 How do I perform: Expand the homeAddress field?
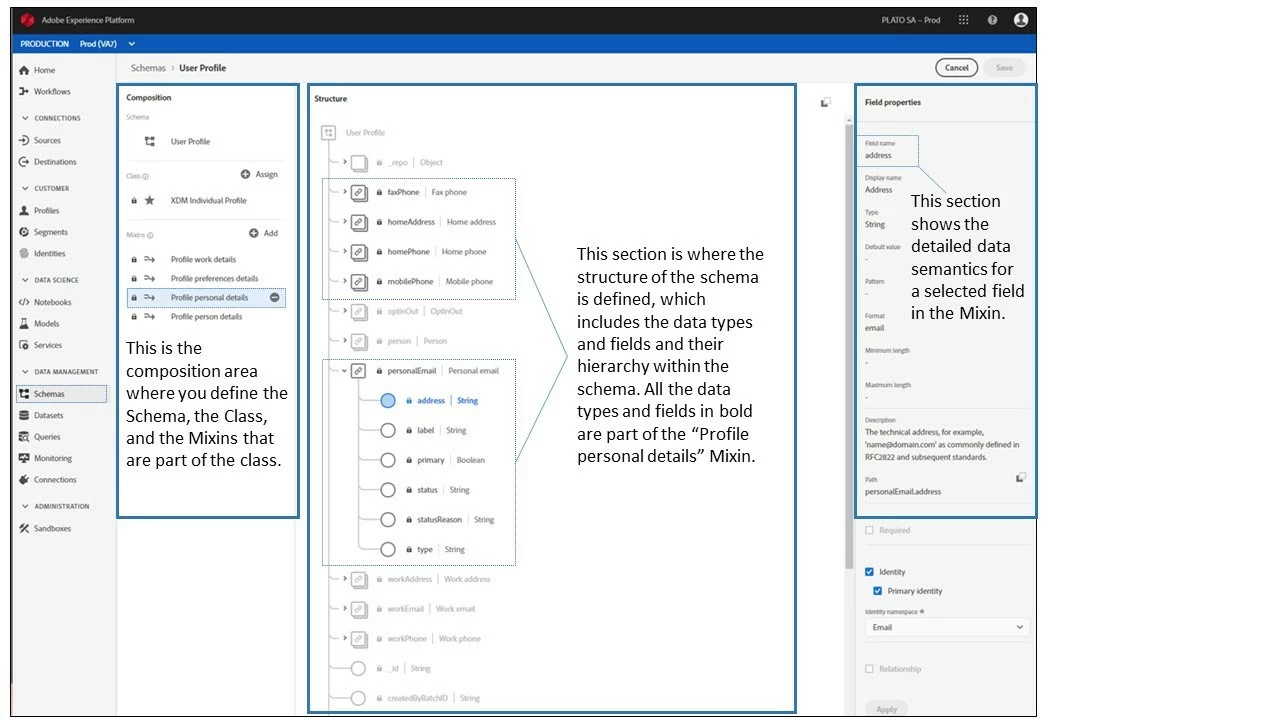tap(345, 222)
